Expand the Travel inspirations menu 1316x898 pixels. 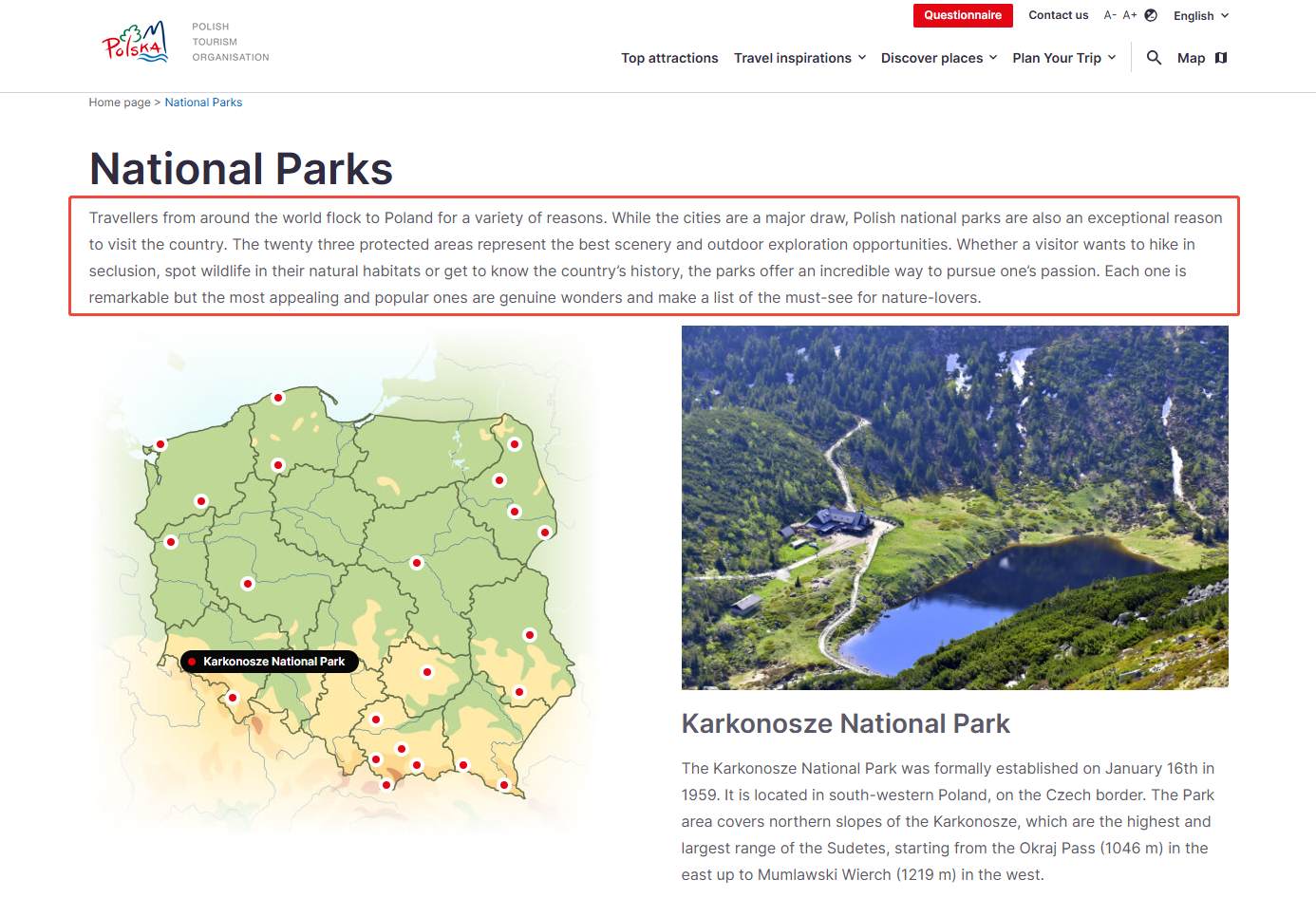[799, 58]
